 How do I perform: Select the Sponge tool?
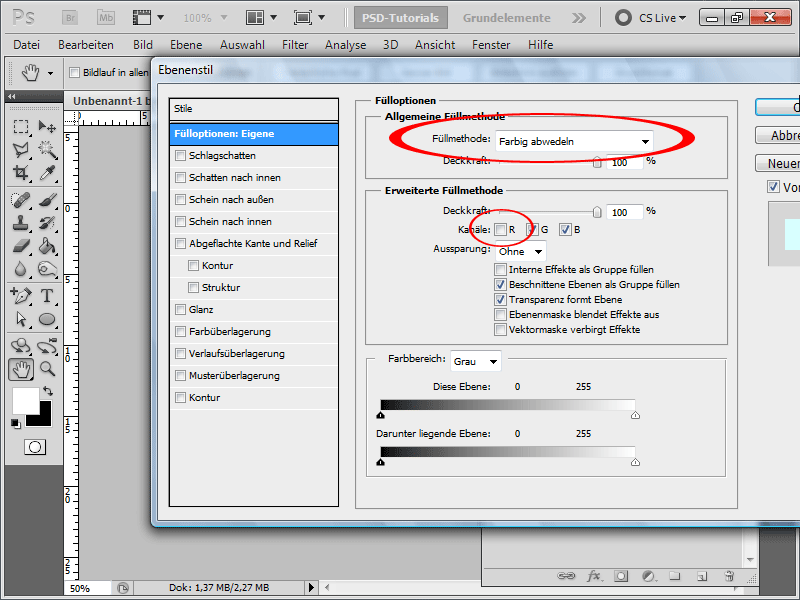(x=47, y=269)
